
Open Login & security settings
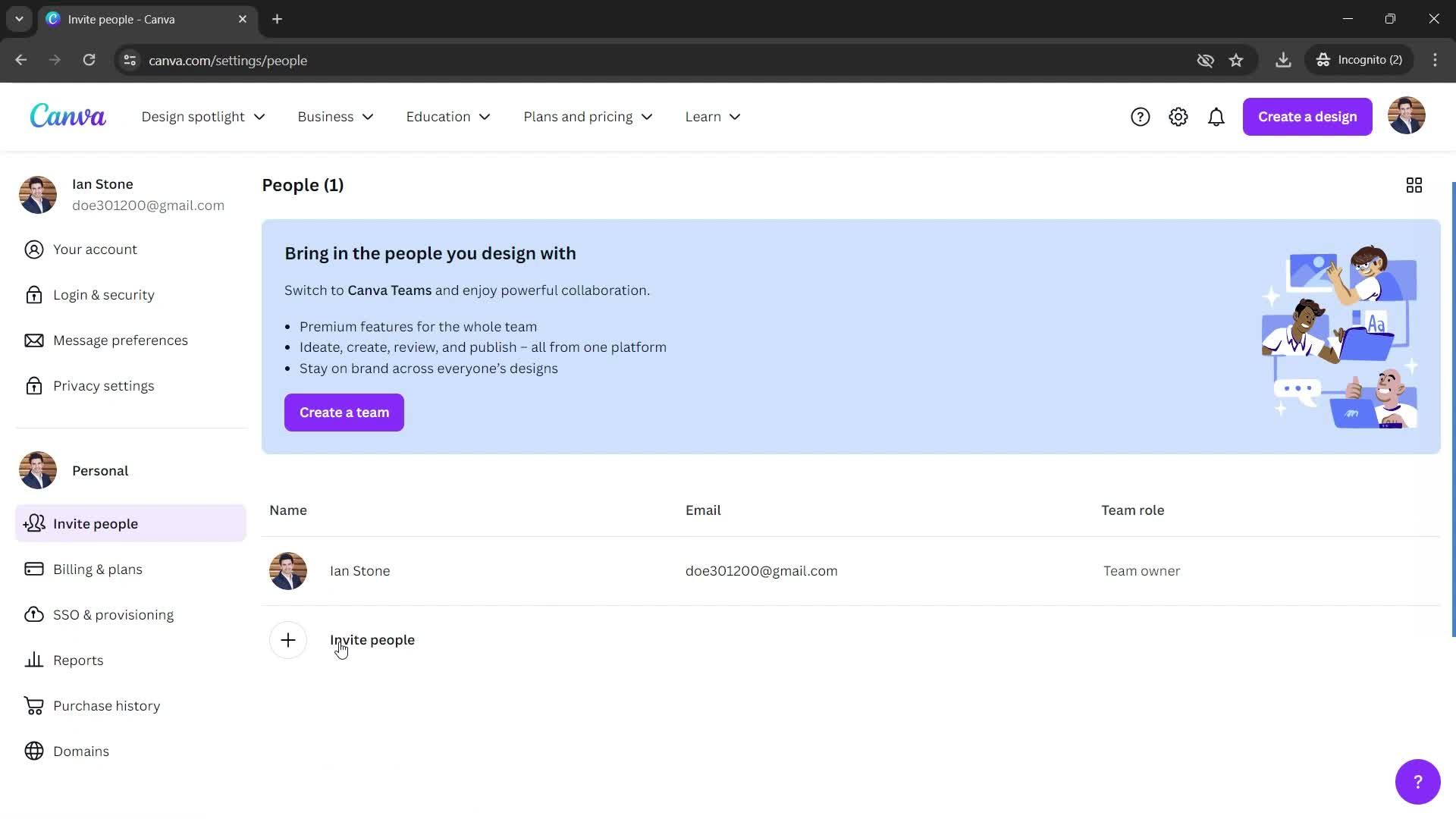coord(130,295)
